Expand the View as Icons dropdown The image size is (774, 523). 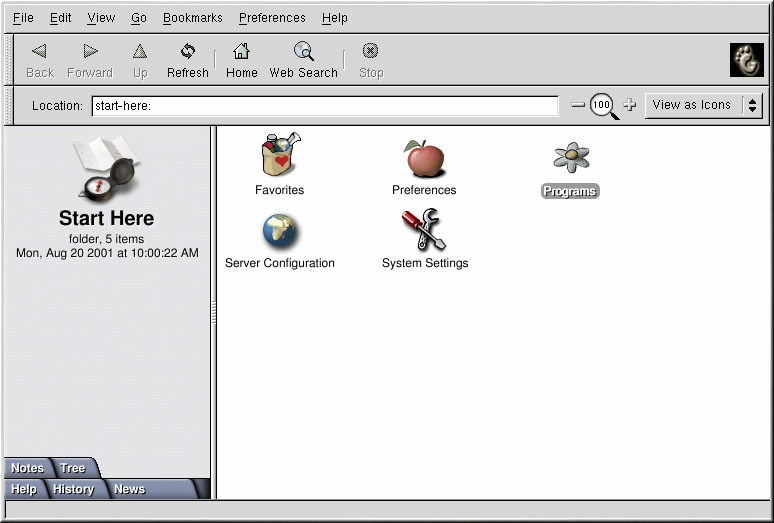(704, 105)
